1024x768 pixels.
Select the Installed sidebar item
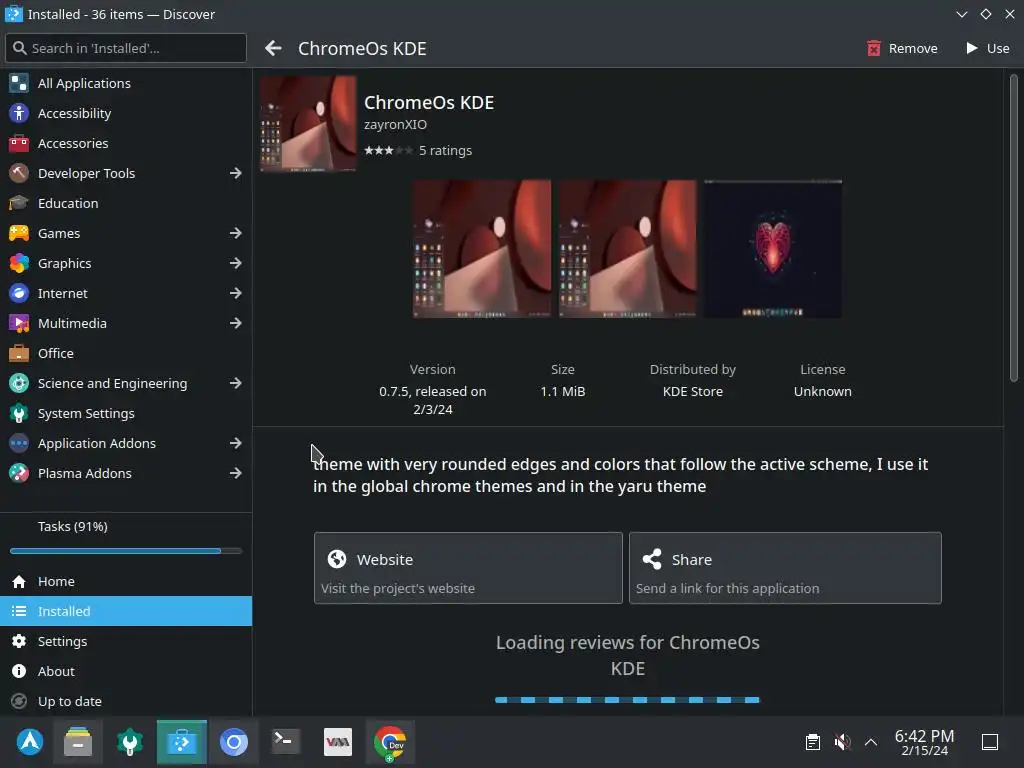point(126,611)
